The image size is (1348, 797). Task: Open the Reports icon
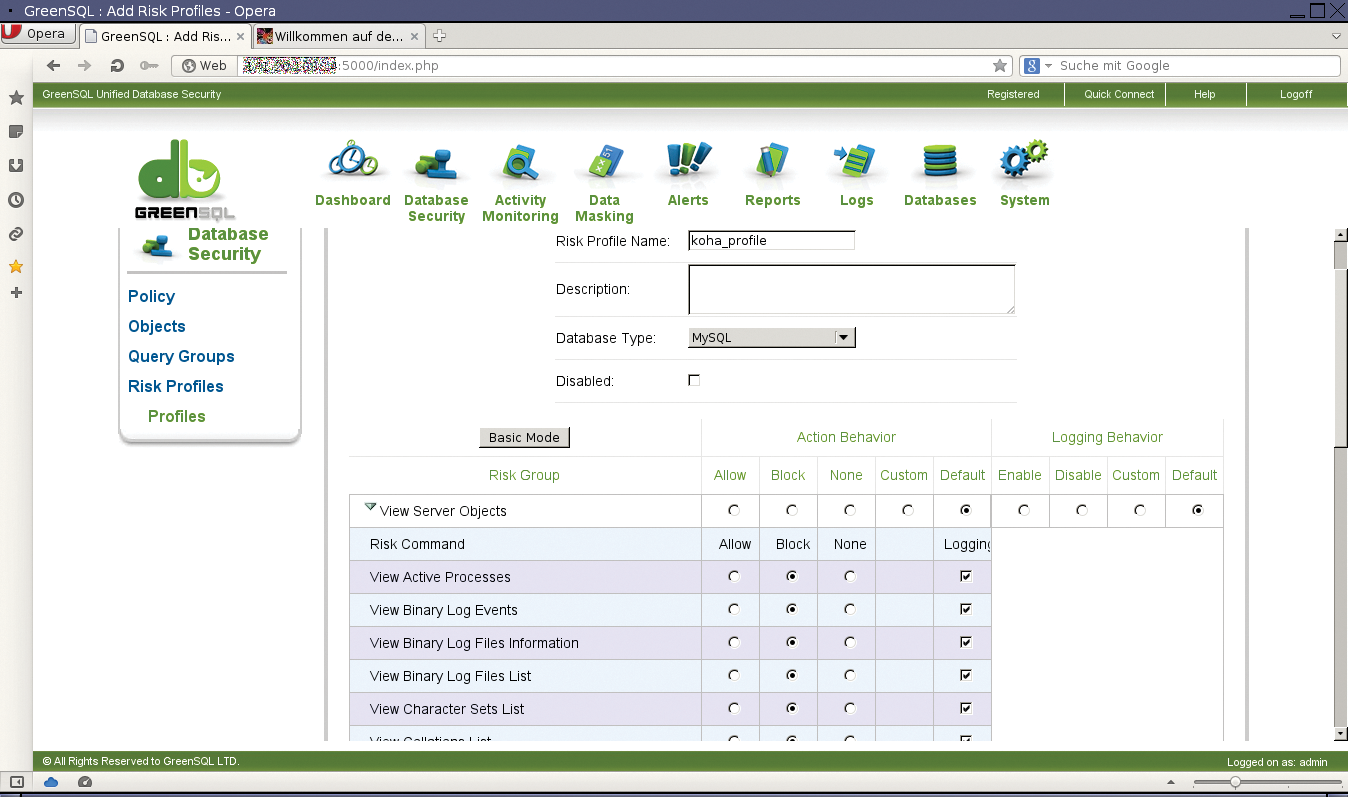tap(772, 161)
